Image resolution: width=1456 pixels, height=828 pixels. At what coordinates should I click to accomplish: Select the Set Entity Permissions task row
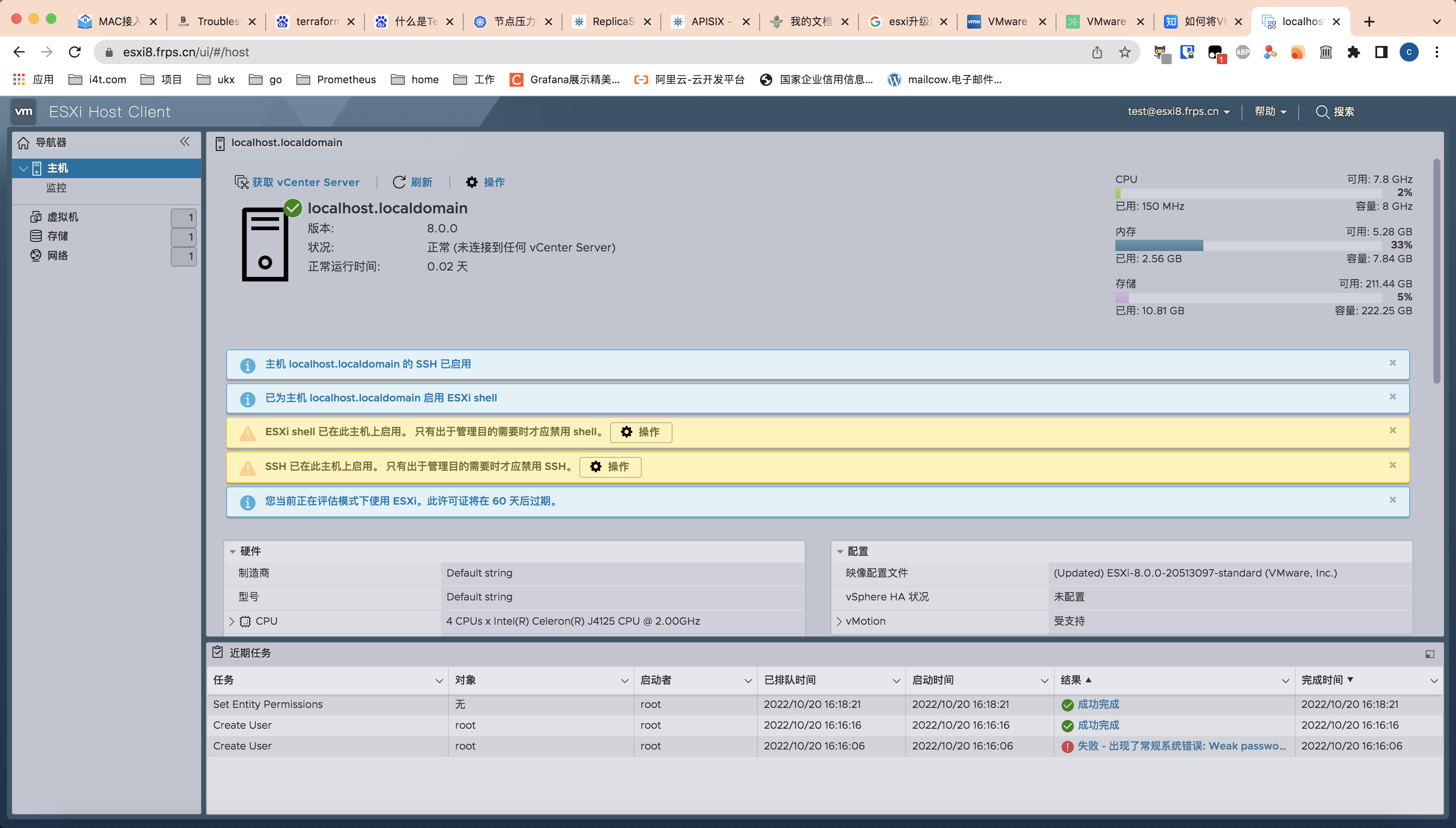point(824,704)
